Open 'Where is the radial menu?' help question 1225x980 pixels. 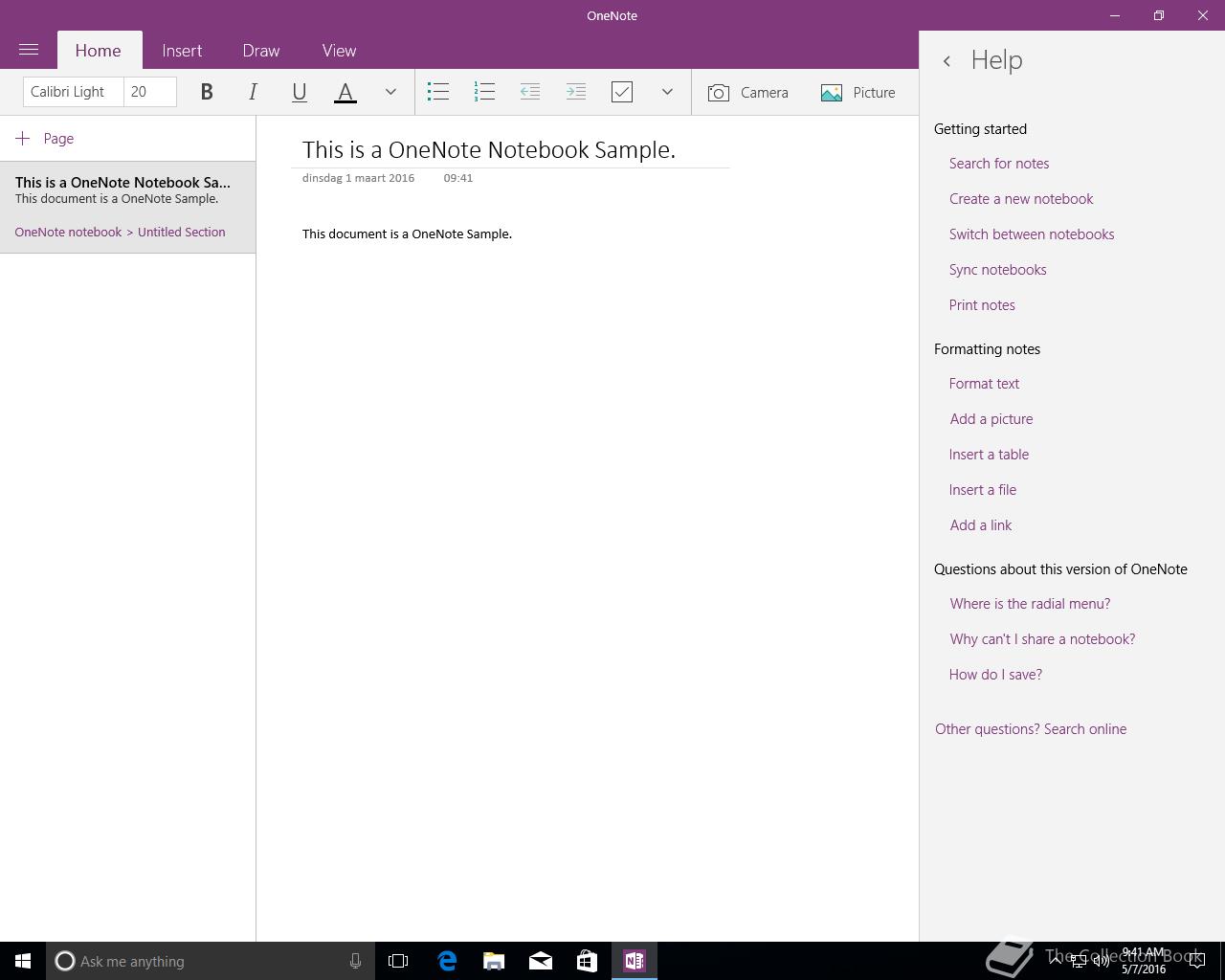coord(1030,604)
